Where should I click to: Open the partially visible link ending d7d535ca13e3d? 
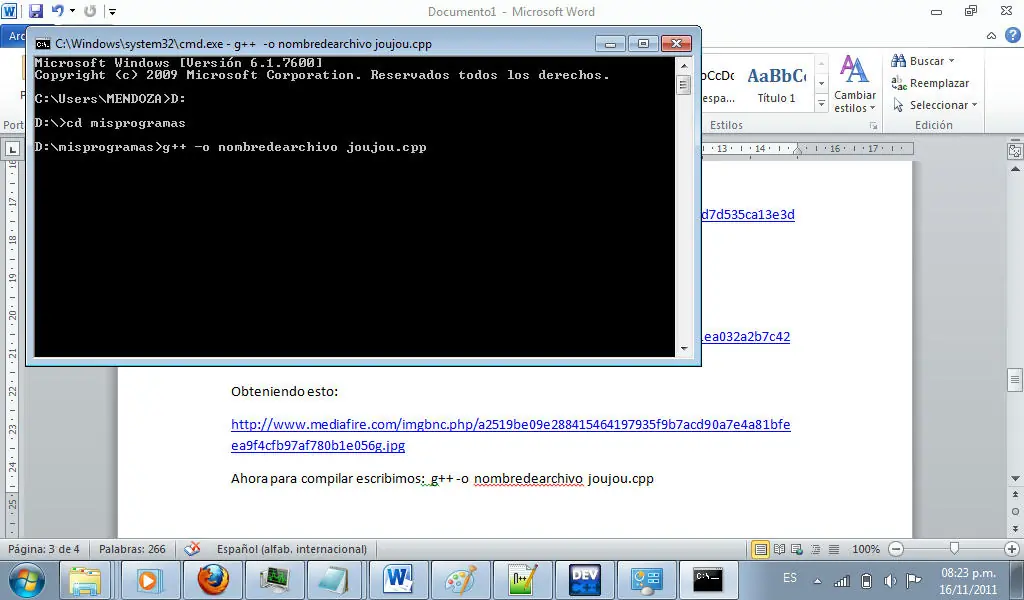(x=748, y=214)
